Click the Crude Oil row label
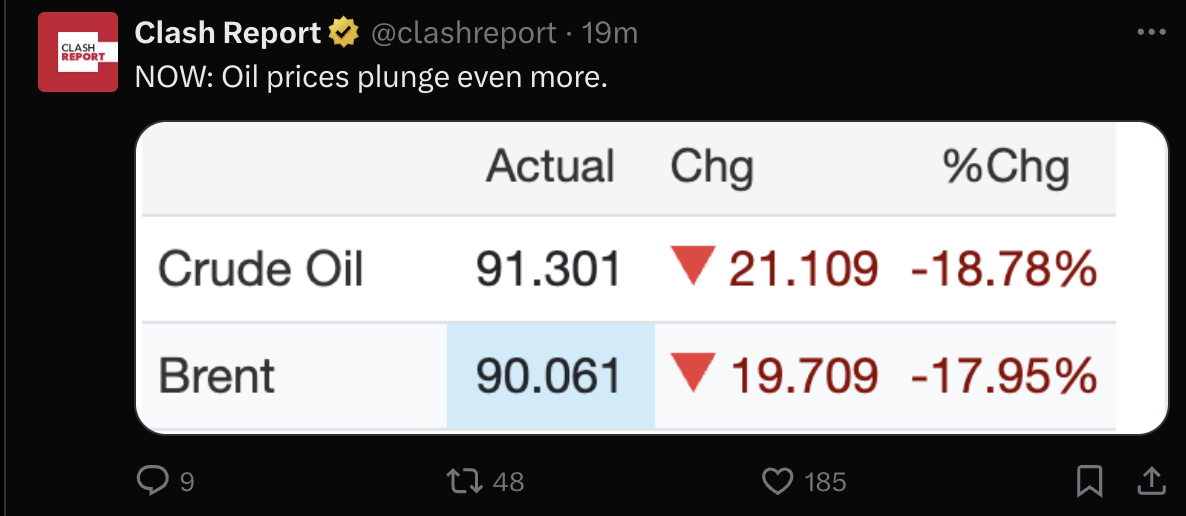The image size is (1186, 516). tap(260, 269)
